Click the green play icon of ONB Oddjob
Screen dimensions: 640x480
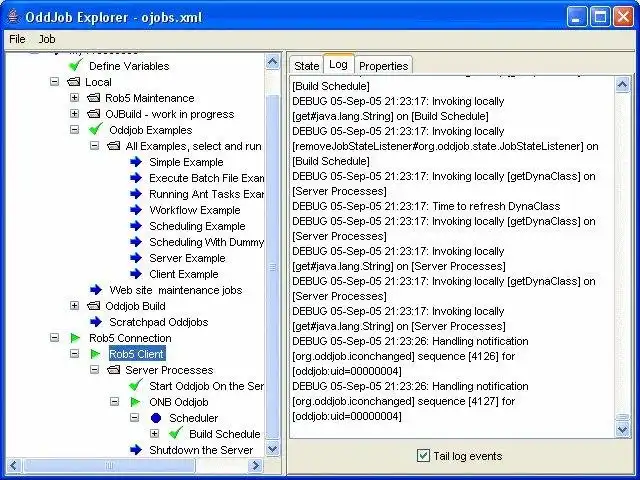tap(135, 402)
